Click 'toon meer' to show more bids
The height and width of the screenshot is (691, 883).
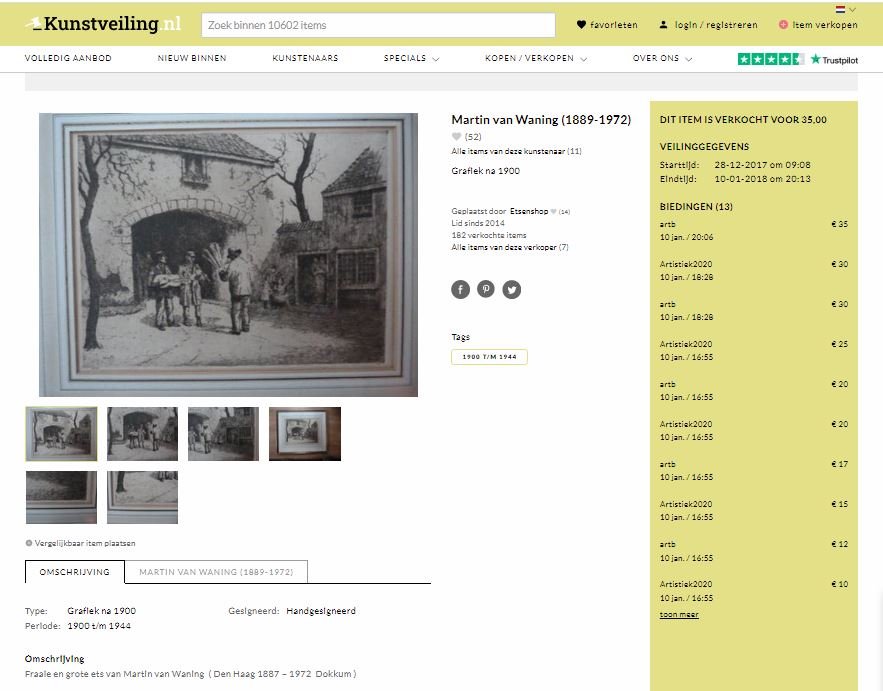click(679, 614)
